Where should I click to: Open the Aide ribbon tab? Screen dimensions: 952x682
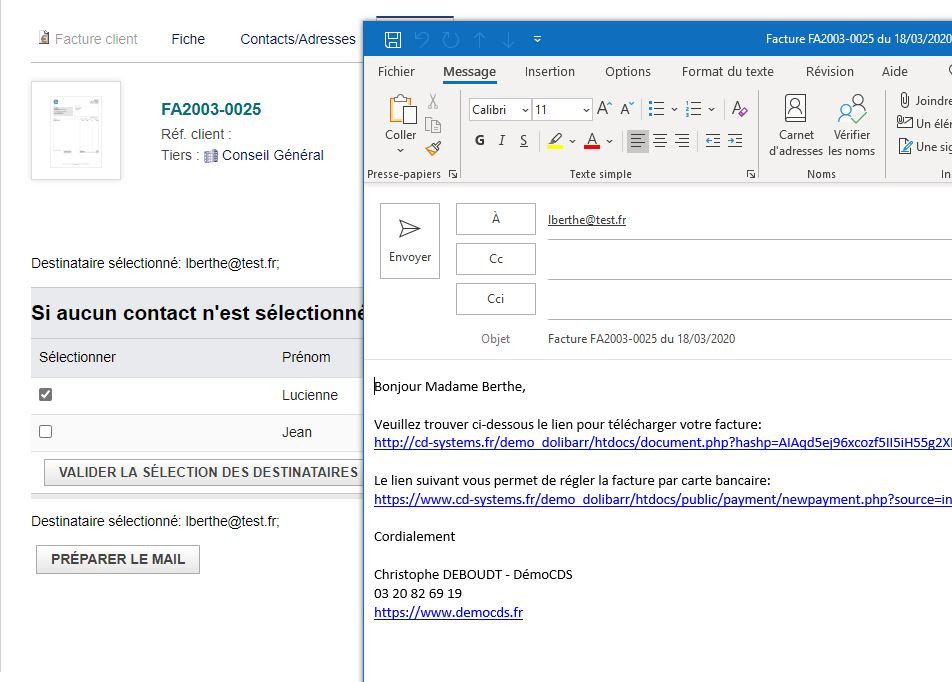(x=894, y=72)
